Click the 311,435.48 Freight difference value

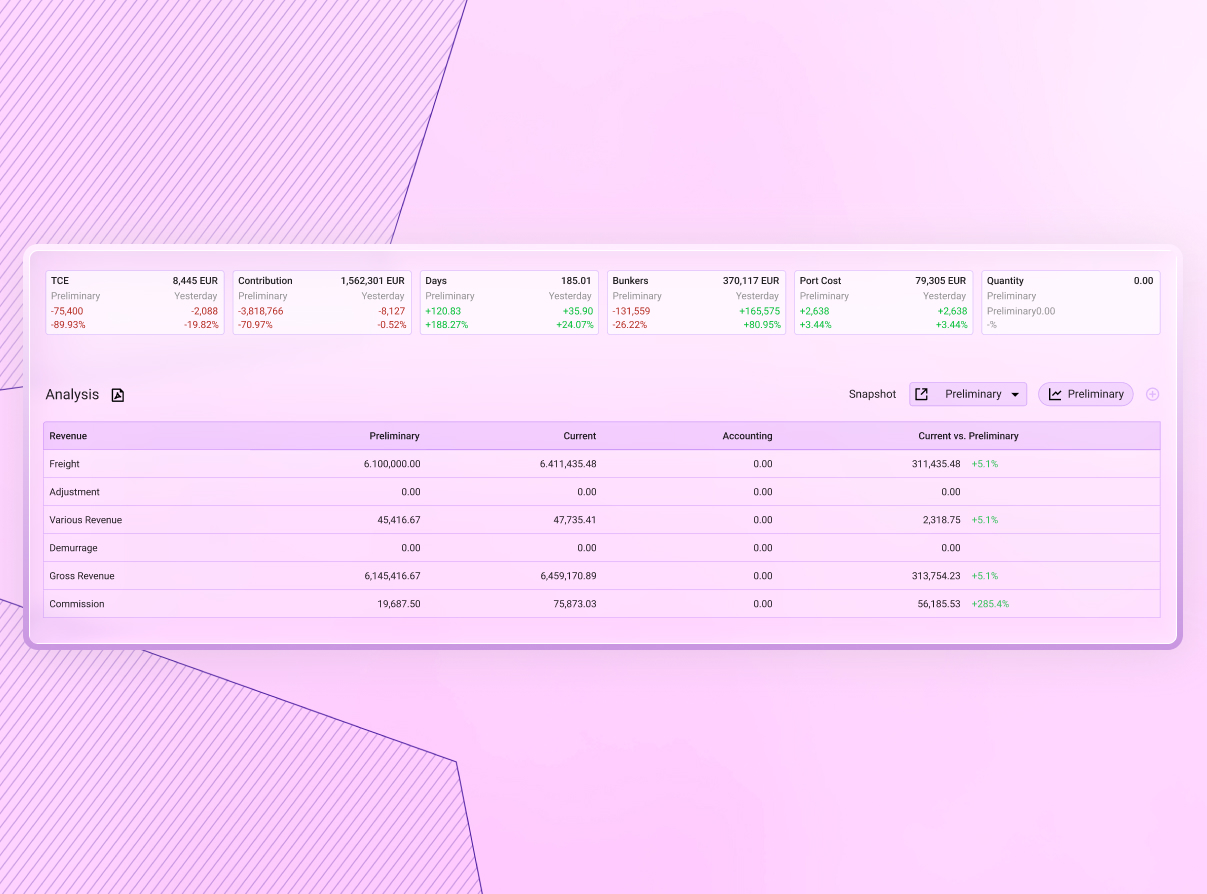[938, 464]
